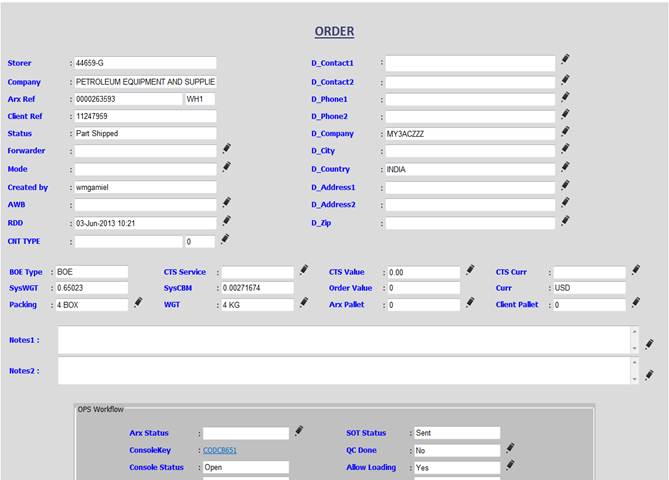Click the empty Mode input

pos(145,169)
